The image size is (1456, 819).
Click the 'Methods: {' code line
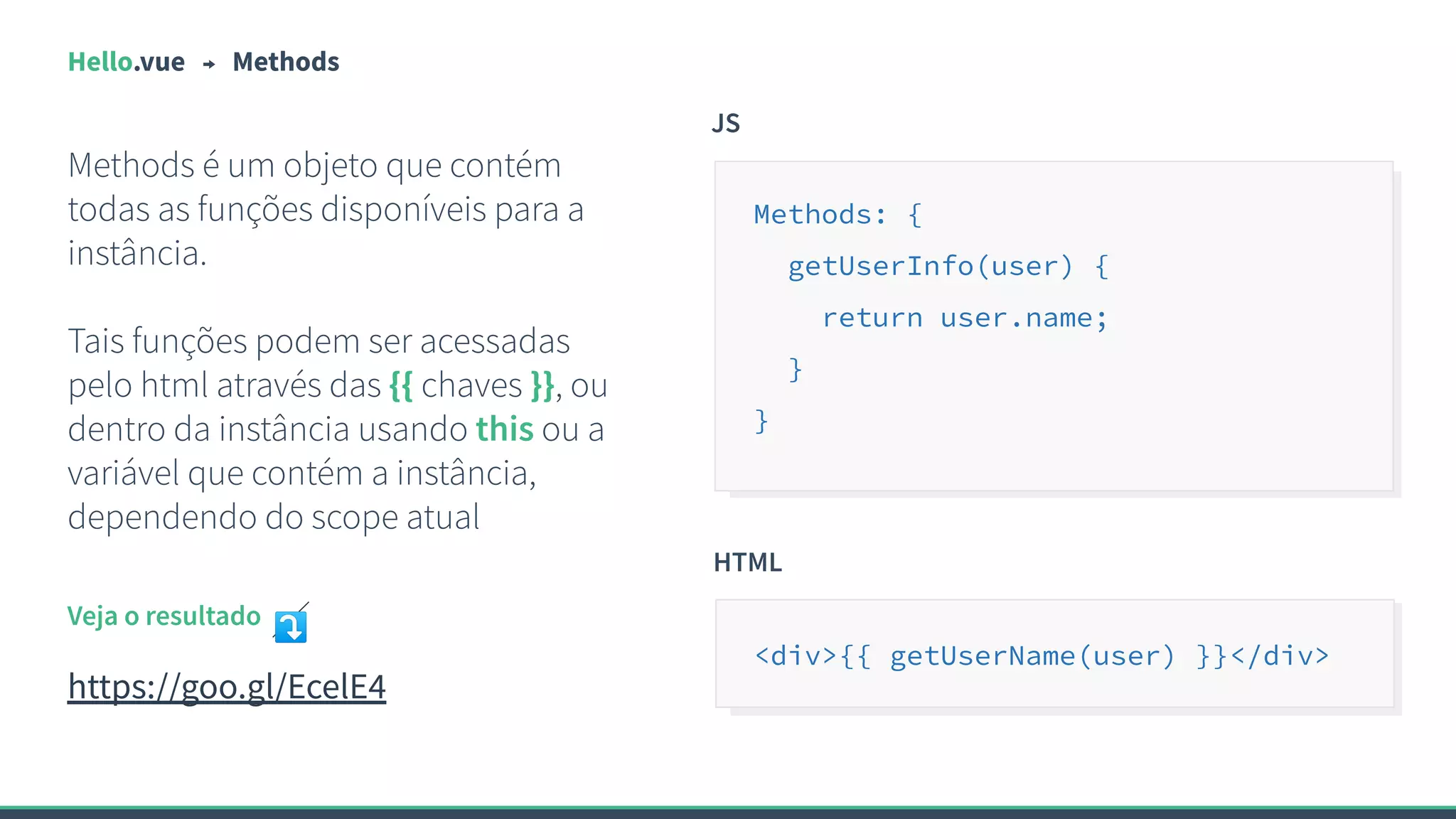point(838,214)
